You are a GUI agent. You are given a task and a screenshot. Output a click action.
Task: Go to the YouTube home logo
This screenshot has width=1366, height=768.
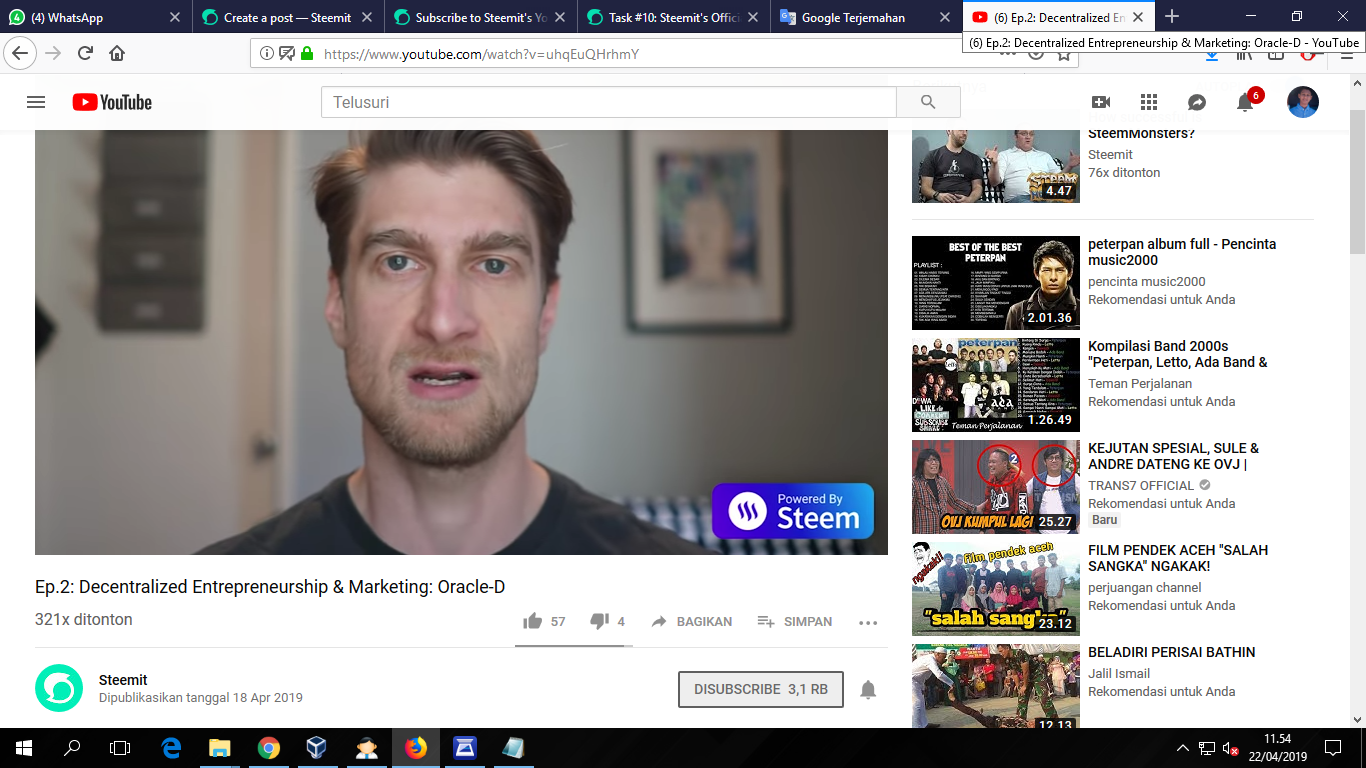tap(112, 102)
